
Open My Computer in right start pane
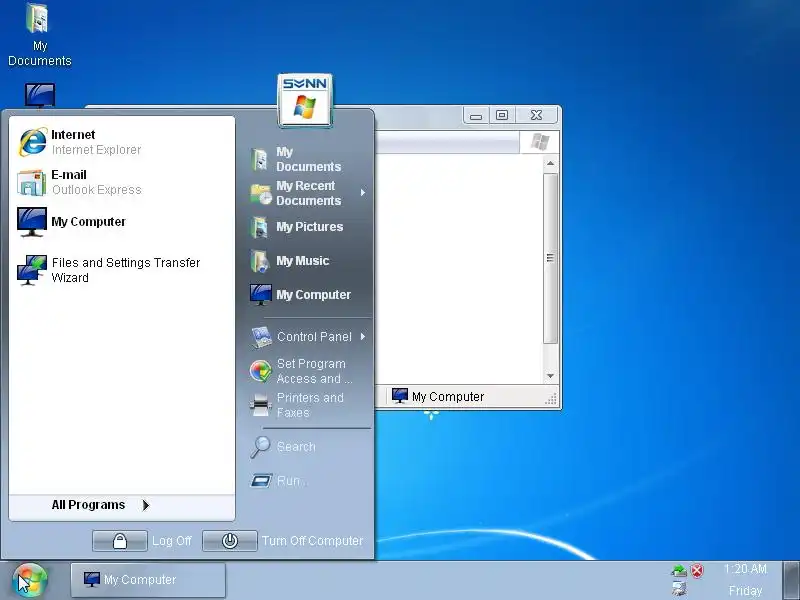pyautogui.click(x=308, y=295)
